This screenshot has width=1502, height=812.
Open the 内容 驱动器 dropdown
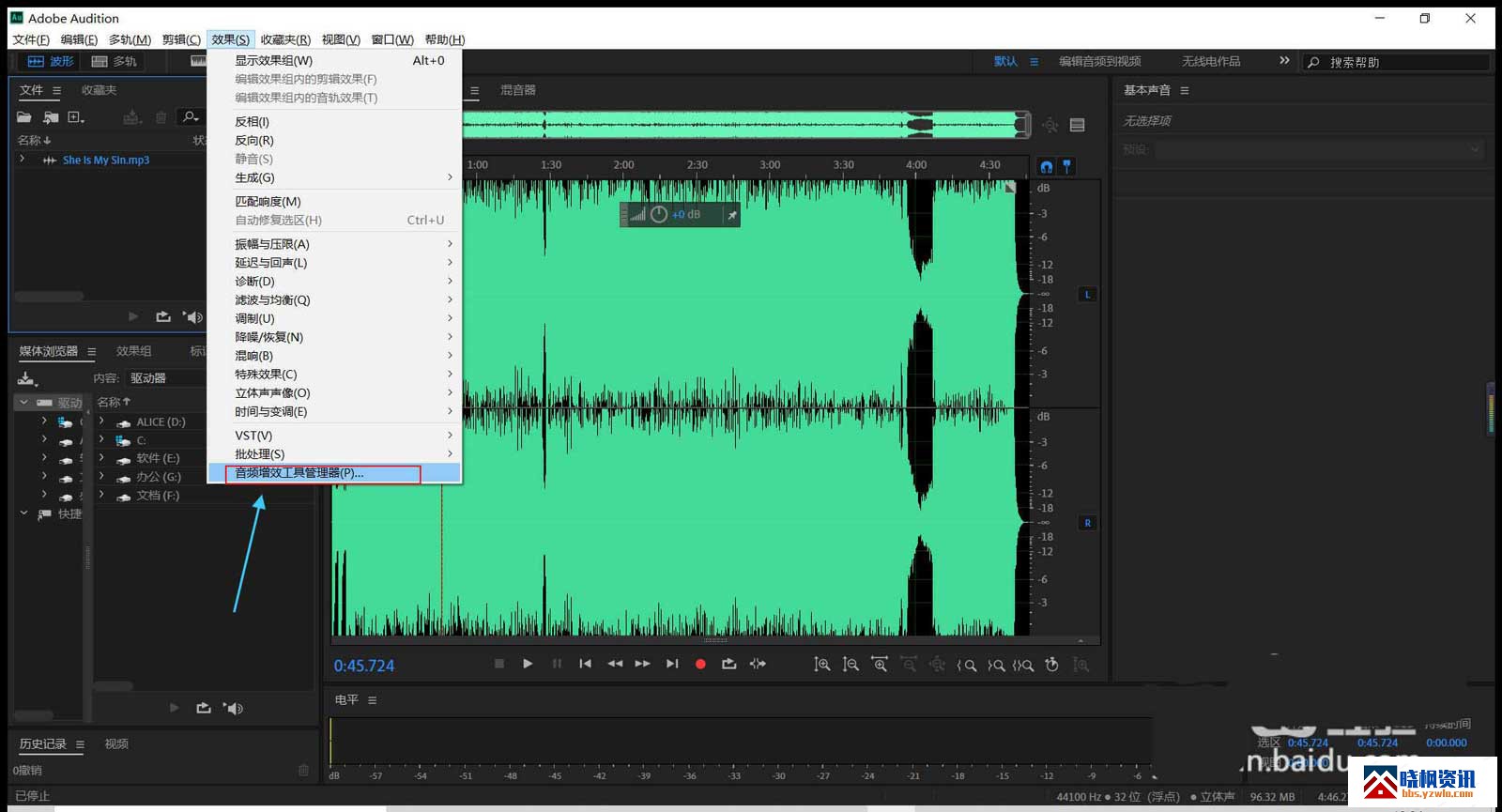[x=165, y=378]
